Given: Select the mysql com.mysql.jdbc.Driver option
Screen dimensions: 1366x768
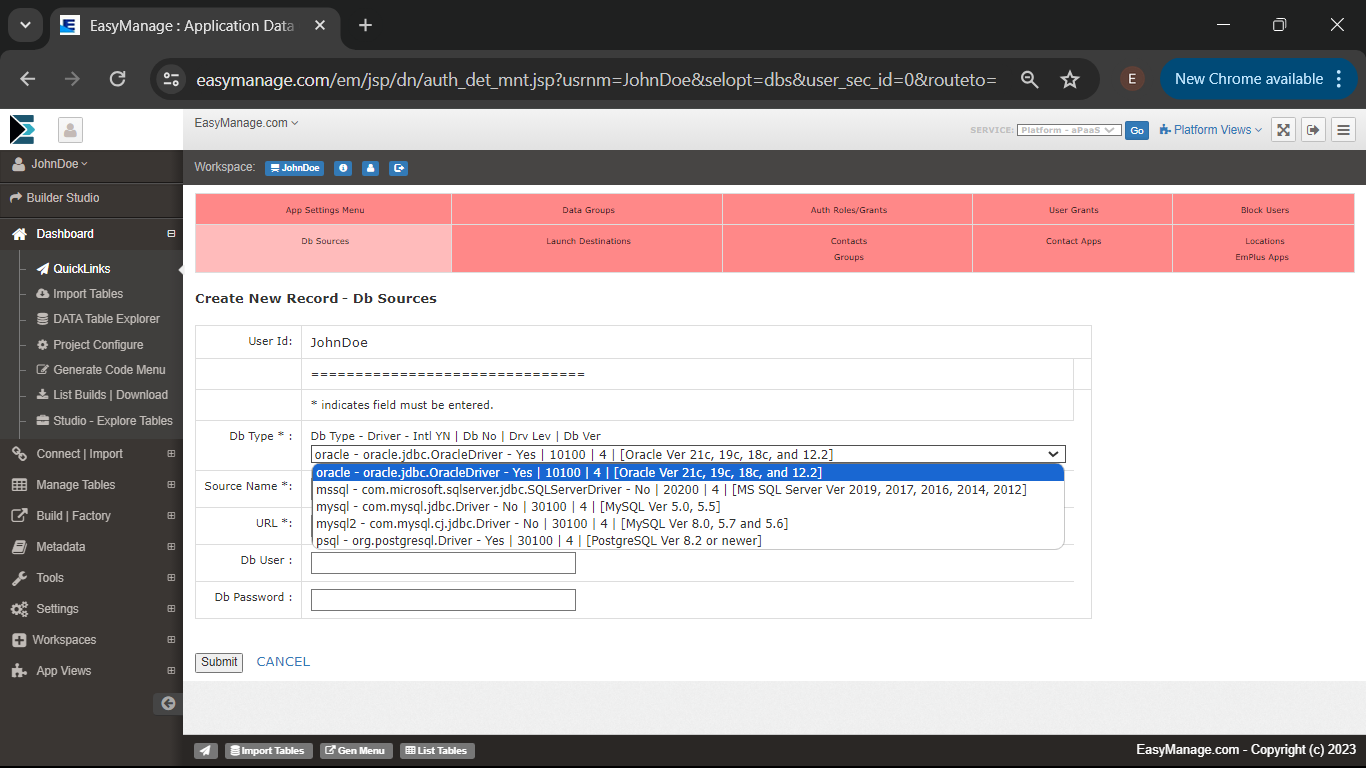Looking at the screenshot, I should coord(688,507).
